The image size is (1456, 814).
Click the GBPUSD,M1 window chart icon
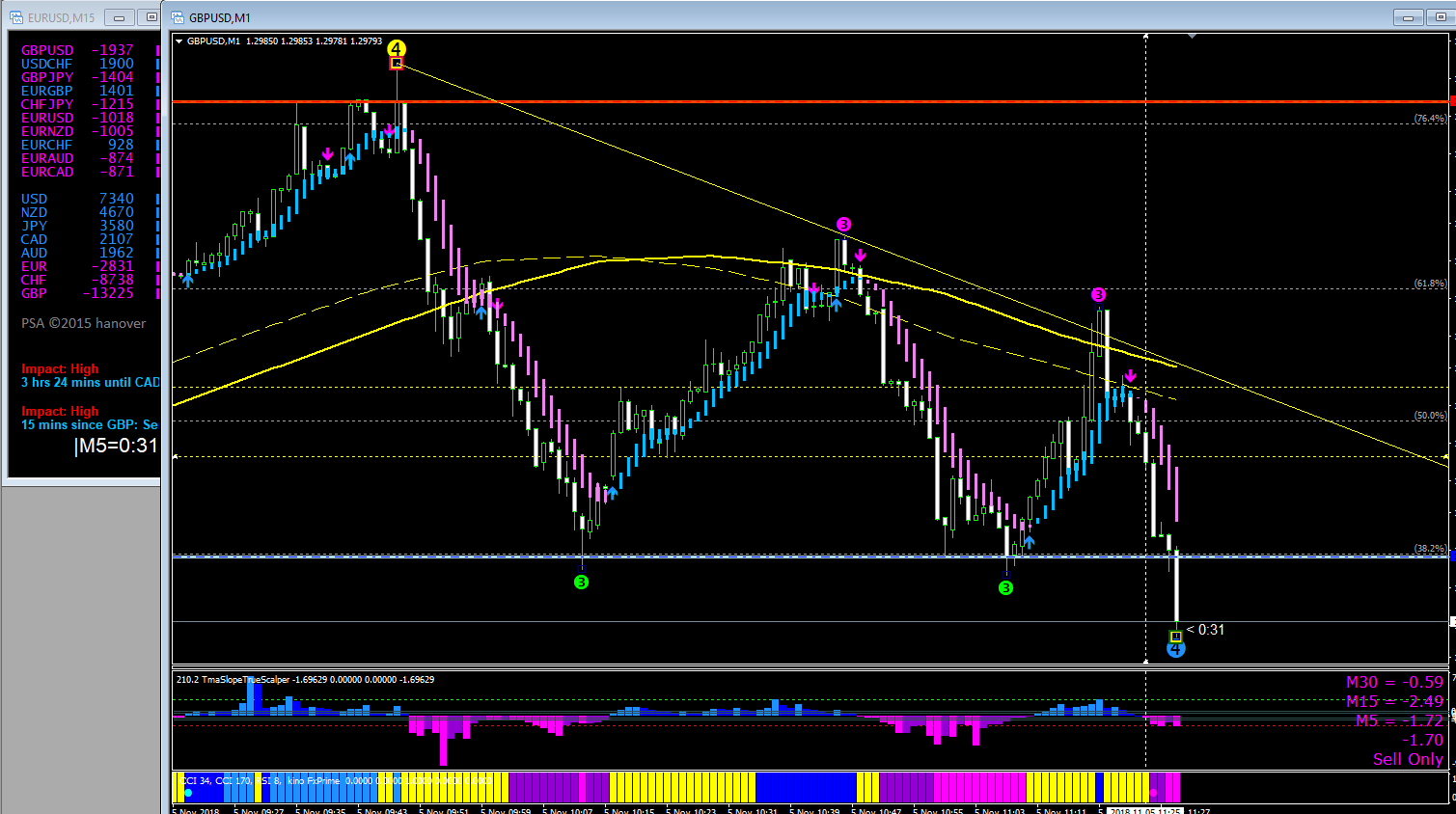(179, 17)
